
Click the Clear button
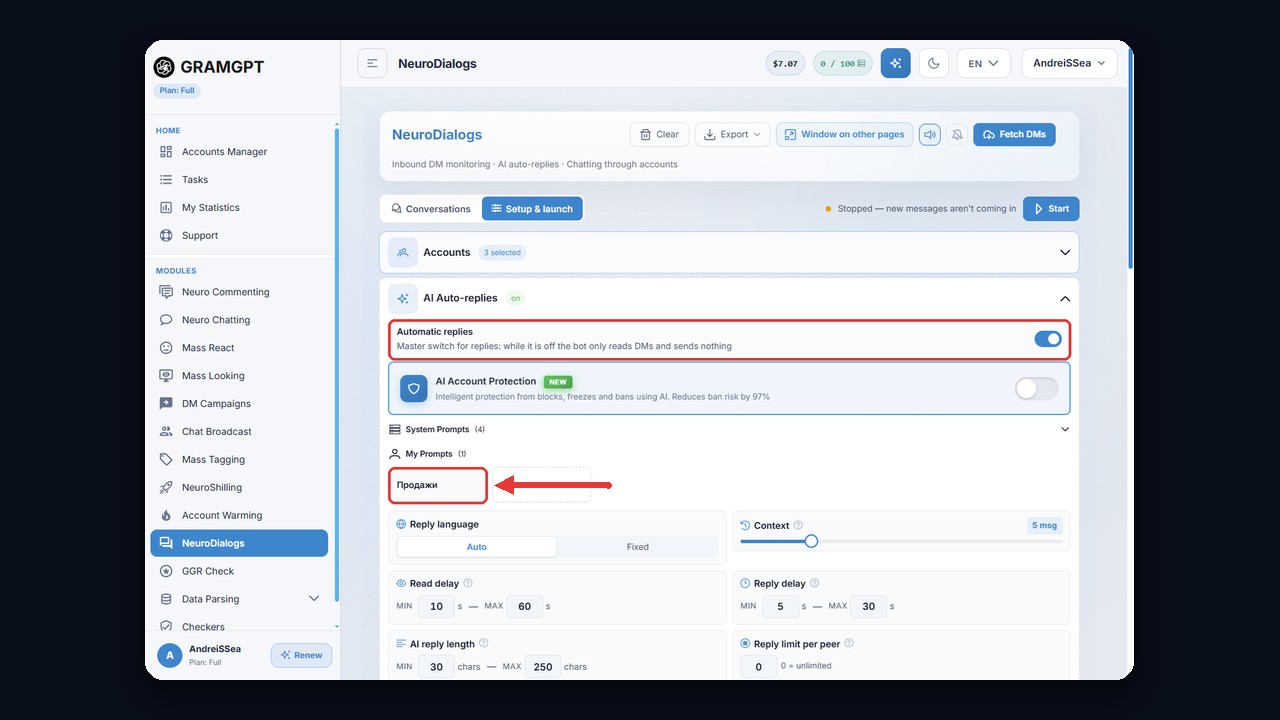tap(659, 134)
